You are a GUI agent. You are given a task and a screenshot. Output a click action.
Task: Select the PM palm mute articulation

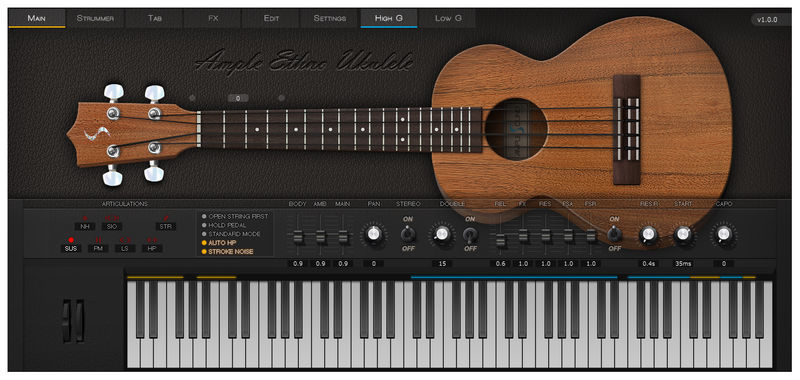pyautogui.click(x=98, y=248)
